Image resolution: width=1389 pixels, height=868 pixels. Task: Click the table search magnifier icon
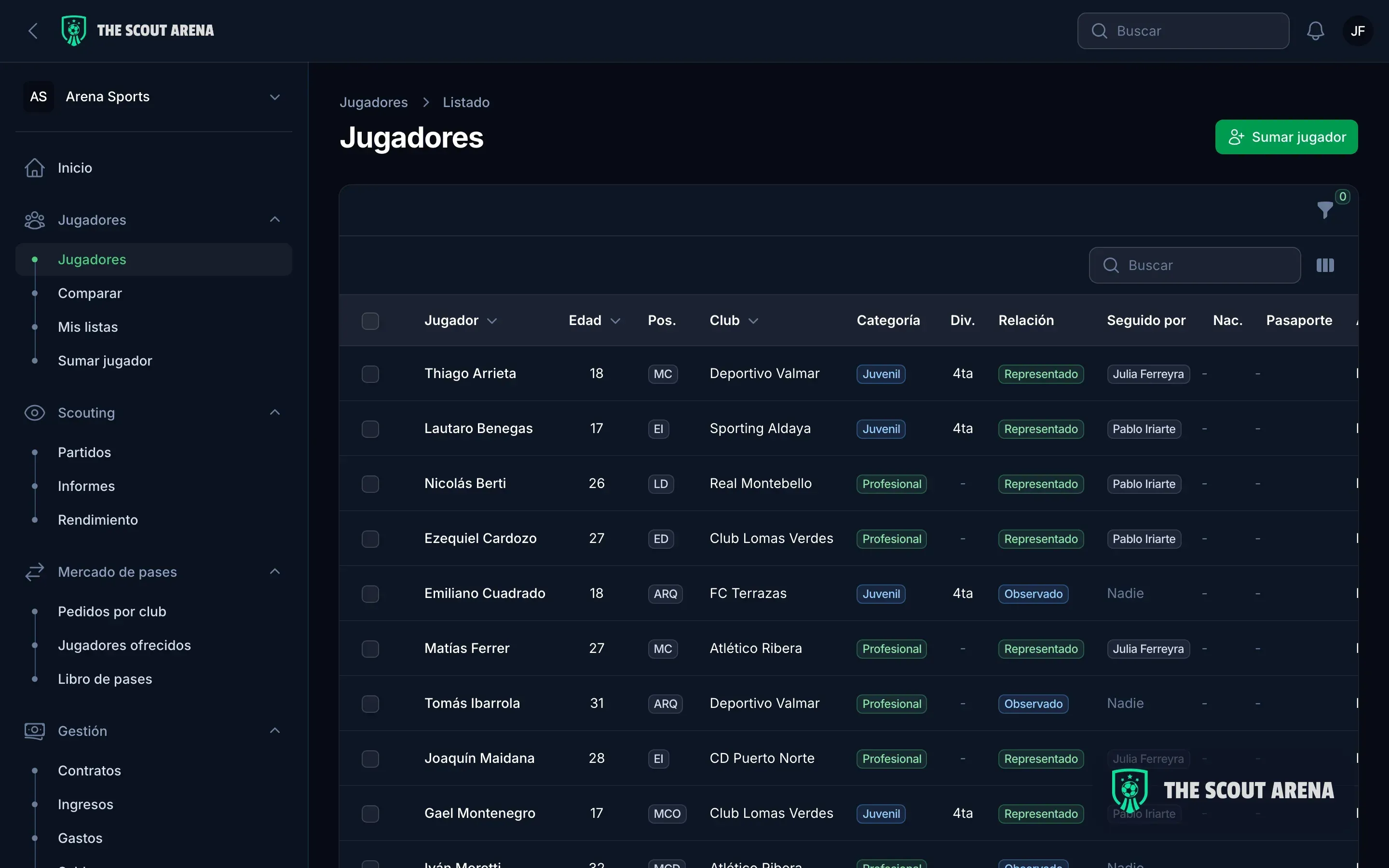click(x=1111, y=265)
